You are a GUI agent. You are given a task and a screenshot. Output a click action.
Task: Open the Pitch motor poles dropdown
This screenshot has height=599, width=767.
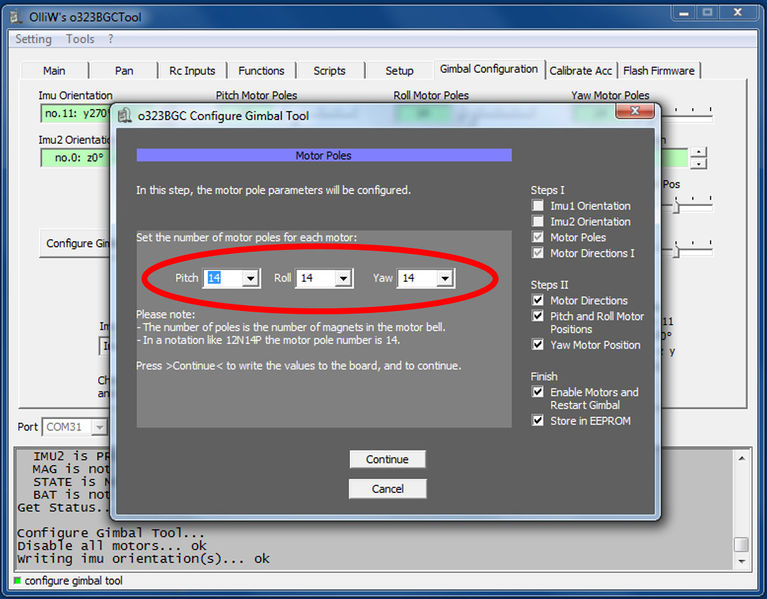tap(251, 278)
